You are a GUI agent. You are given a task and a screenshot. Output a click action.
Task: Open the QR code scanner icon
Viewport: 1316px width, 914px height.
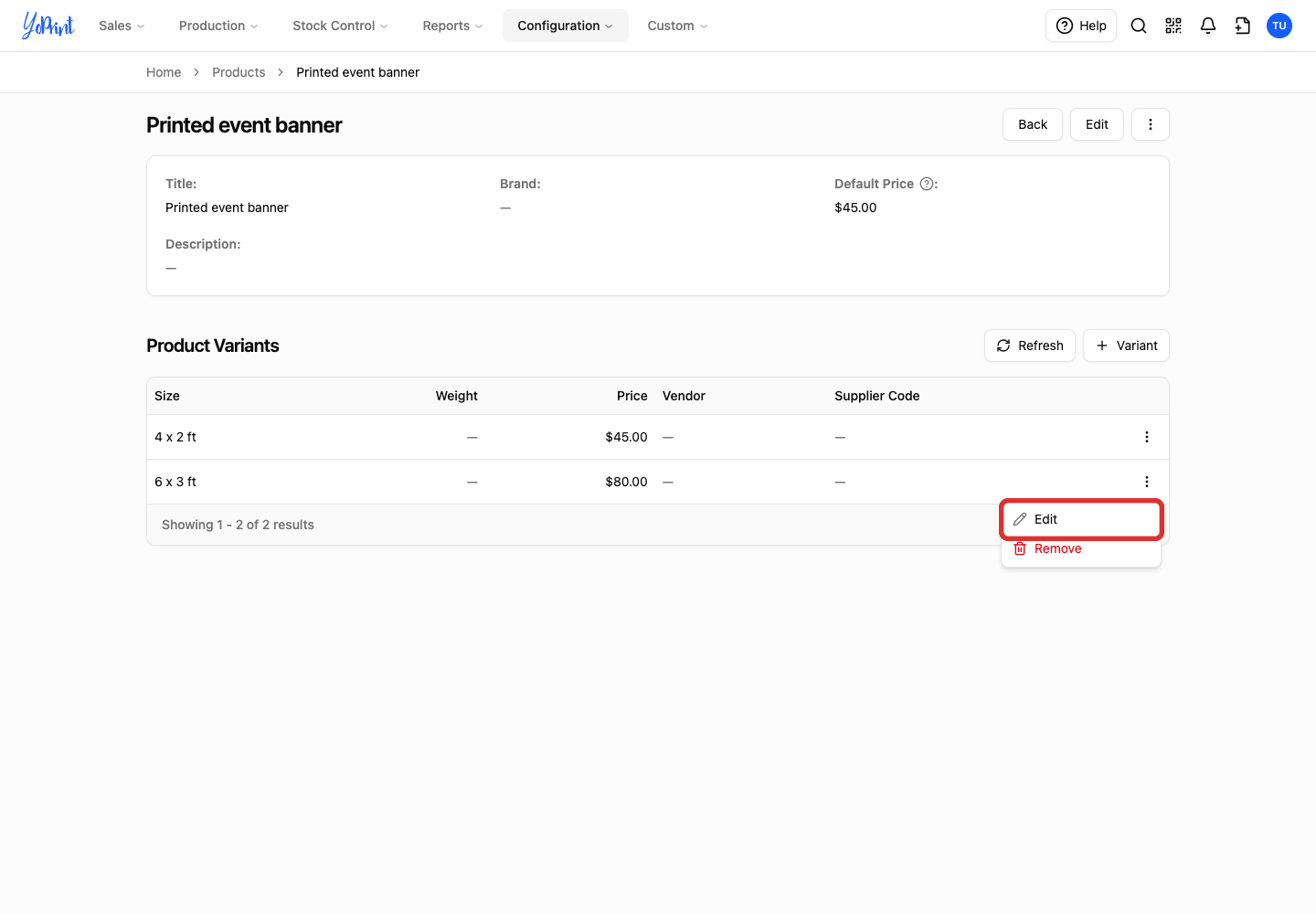pyautogui.click(x=1173, y=26)
